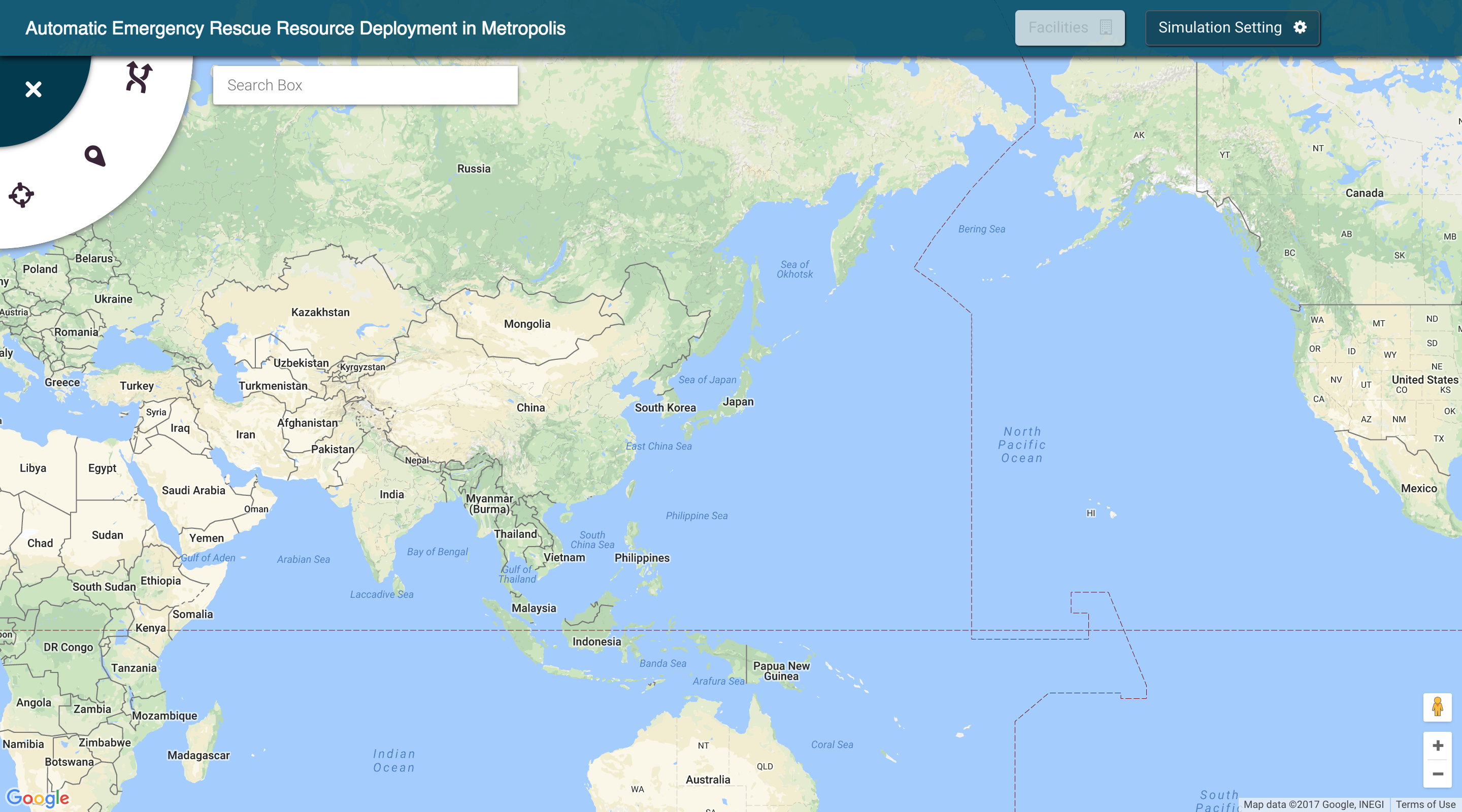The height and width of the screenshot is (812, 1462).
Task: Click the Mongolia label on map
Action: [527, 324]
